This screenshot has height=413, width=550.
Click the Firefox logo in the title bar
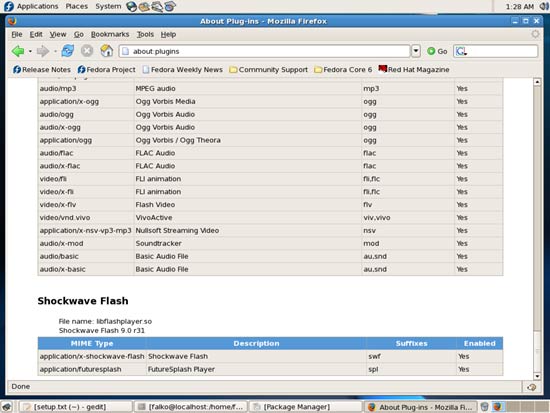pos(12,21)
